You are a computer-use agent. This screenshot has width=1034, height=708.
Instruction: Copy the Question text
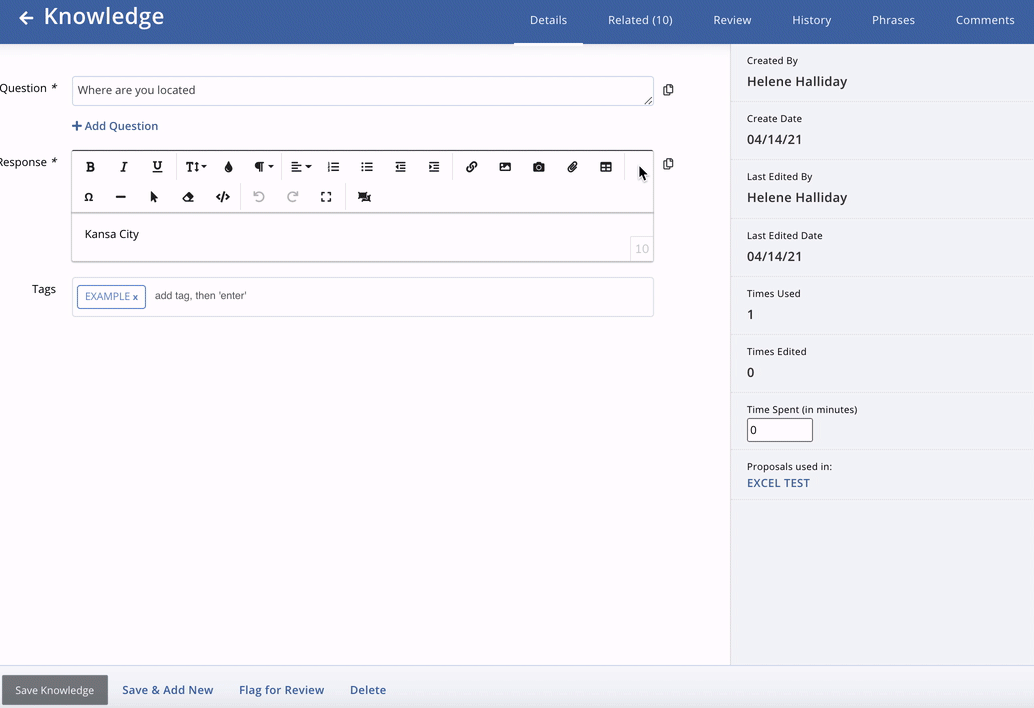tap(668, 90)
